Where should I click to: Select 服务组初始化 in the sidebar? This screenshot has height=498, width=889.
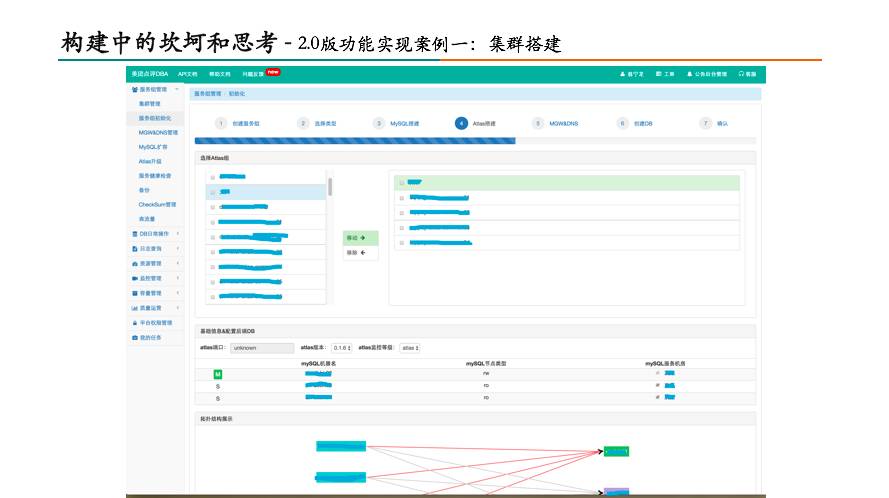coord(155,118)
